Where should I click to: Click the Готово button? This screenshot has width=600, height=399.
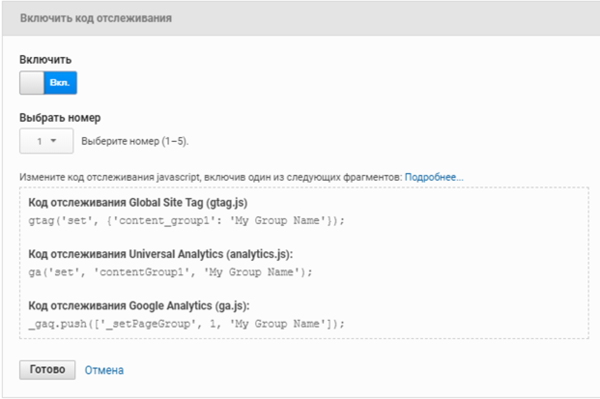tap(47, 370)
